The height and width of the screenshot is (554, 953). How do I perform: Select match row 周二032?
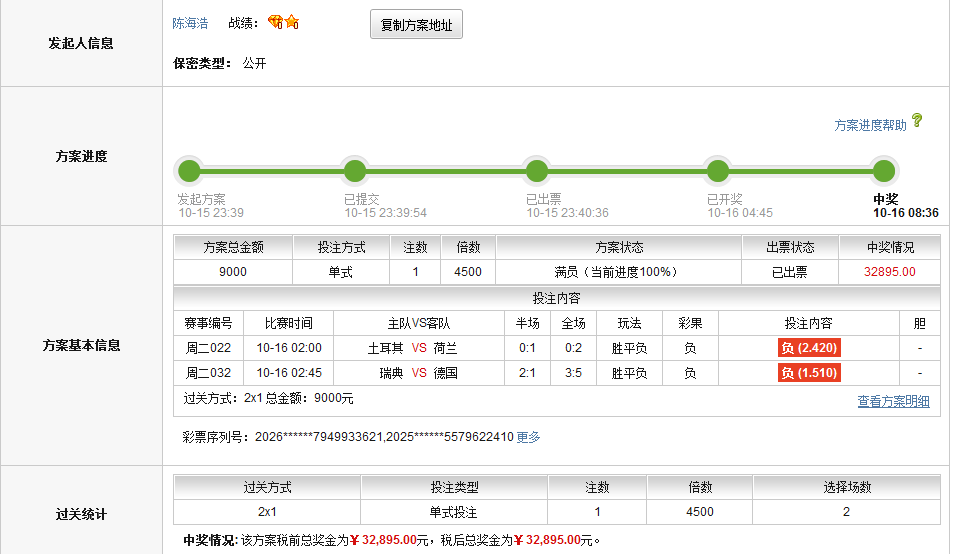tap(208, 373)
